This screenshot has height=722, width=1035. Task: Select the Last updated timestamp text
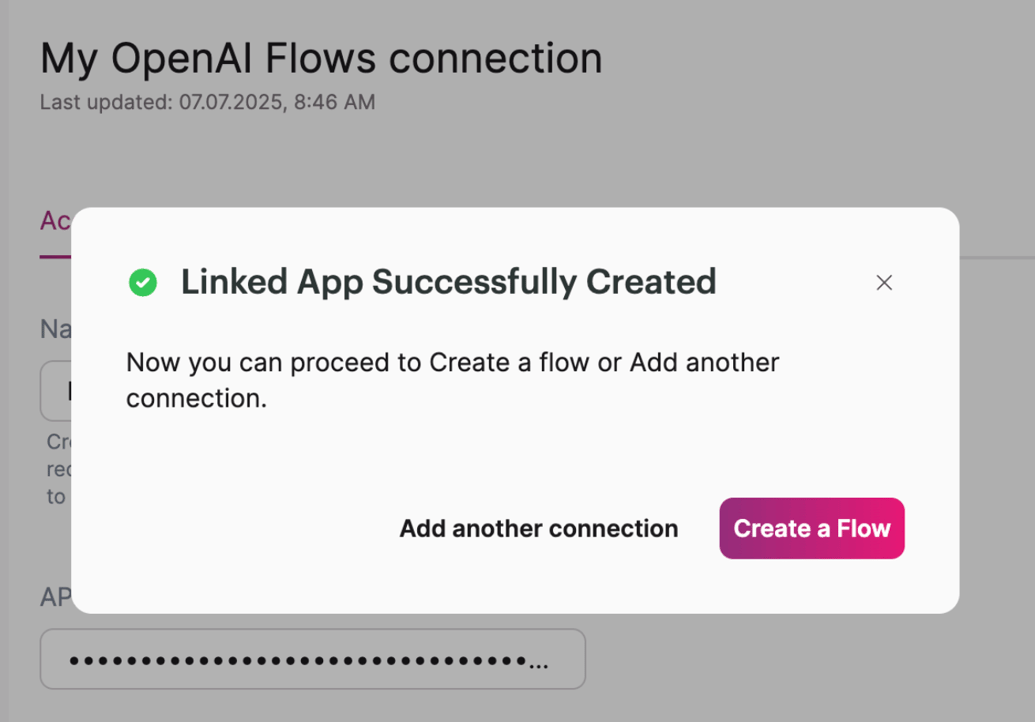[207, 102]
